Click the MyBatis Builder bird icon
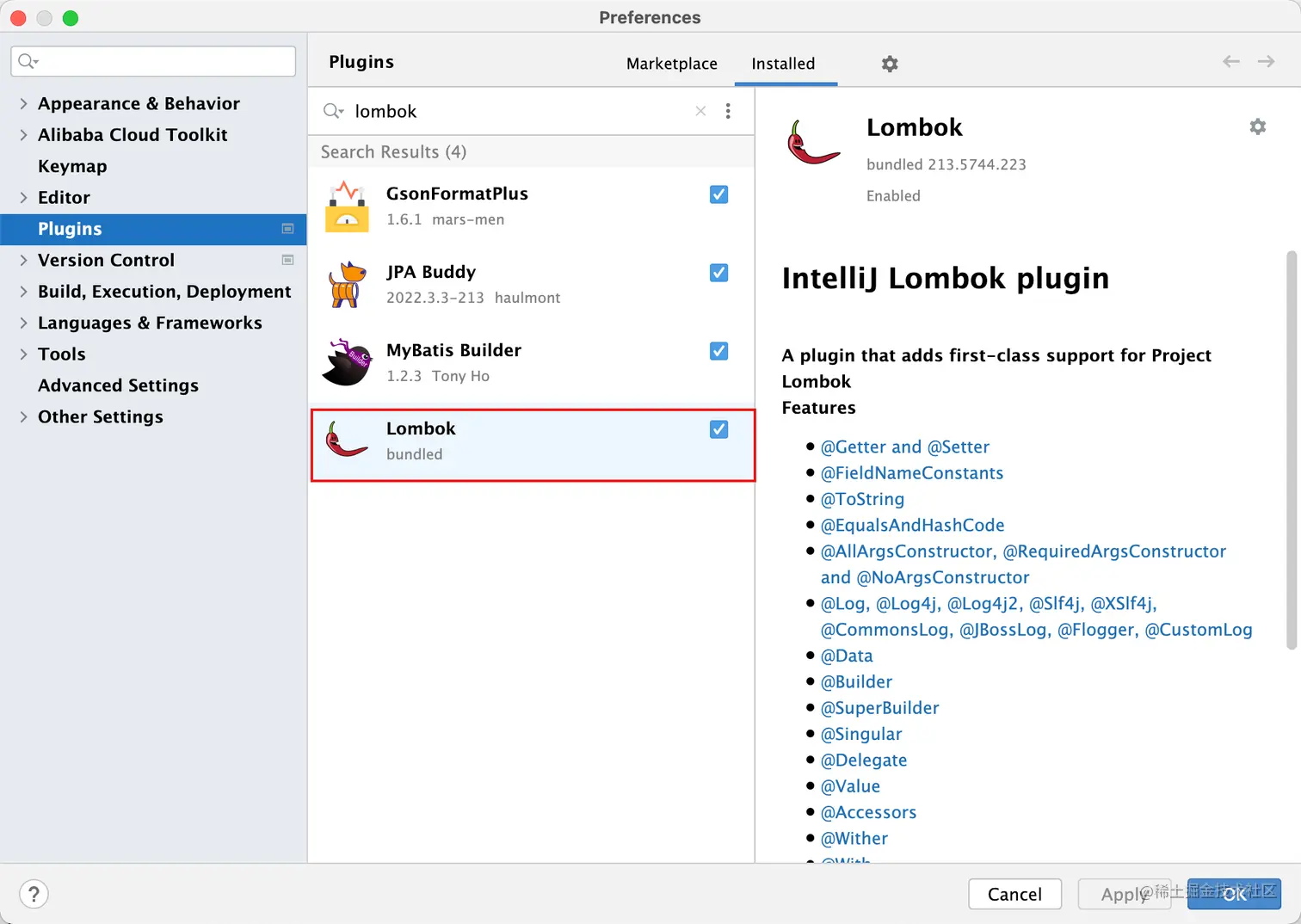Image resolution: width=1301 pixels, height=924 pixels. click(x=347, y=362)
